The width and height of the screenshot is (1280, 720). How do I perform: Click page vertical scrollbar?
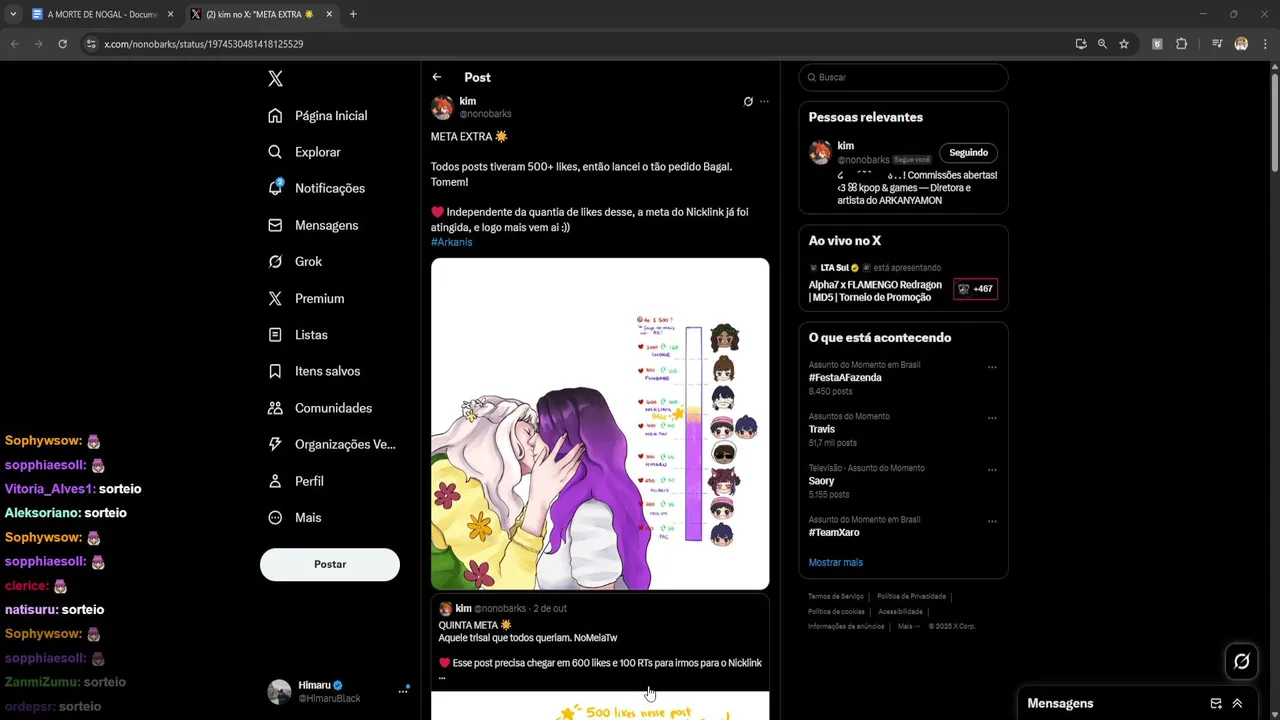pyautogui.click(x=1274, y=120)
